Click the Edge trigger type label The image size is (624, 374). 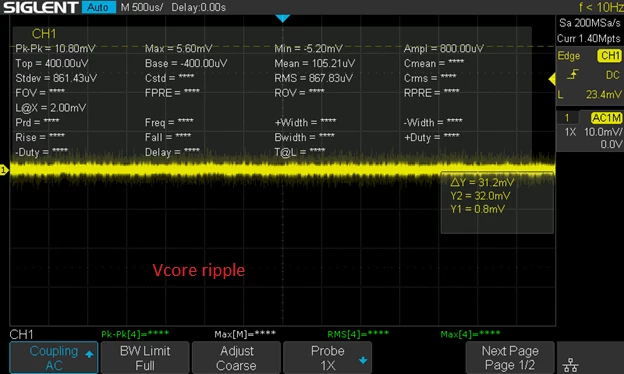[569, 56]
